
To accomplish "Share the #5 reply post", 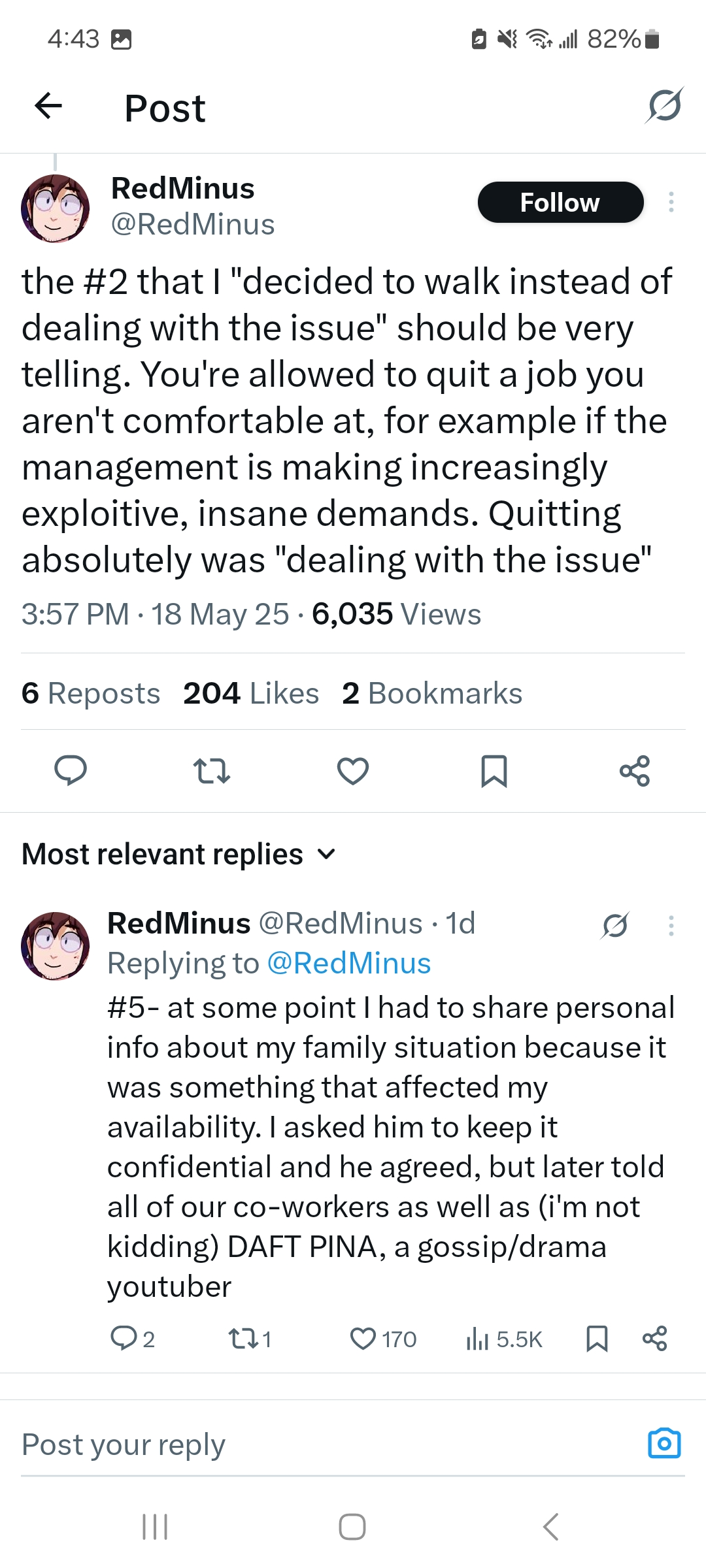I will coord(654,1339).
